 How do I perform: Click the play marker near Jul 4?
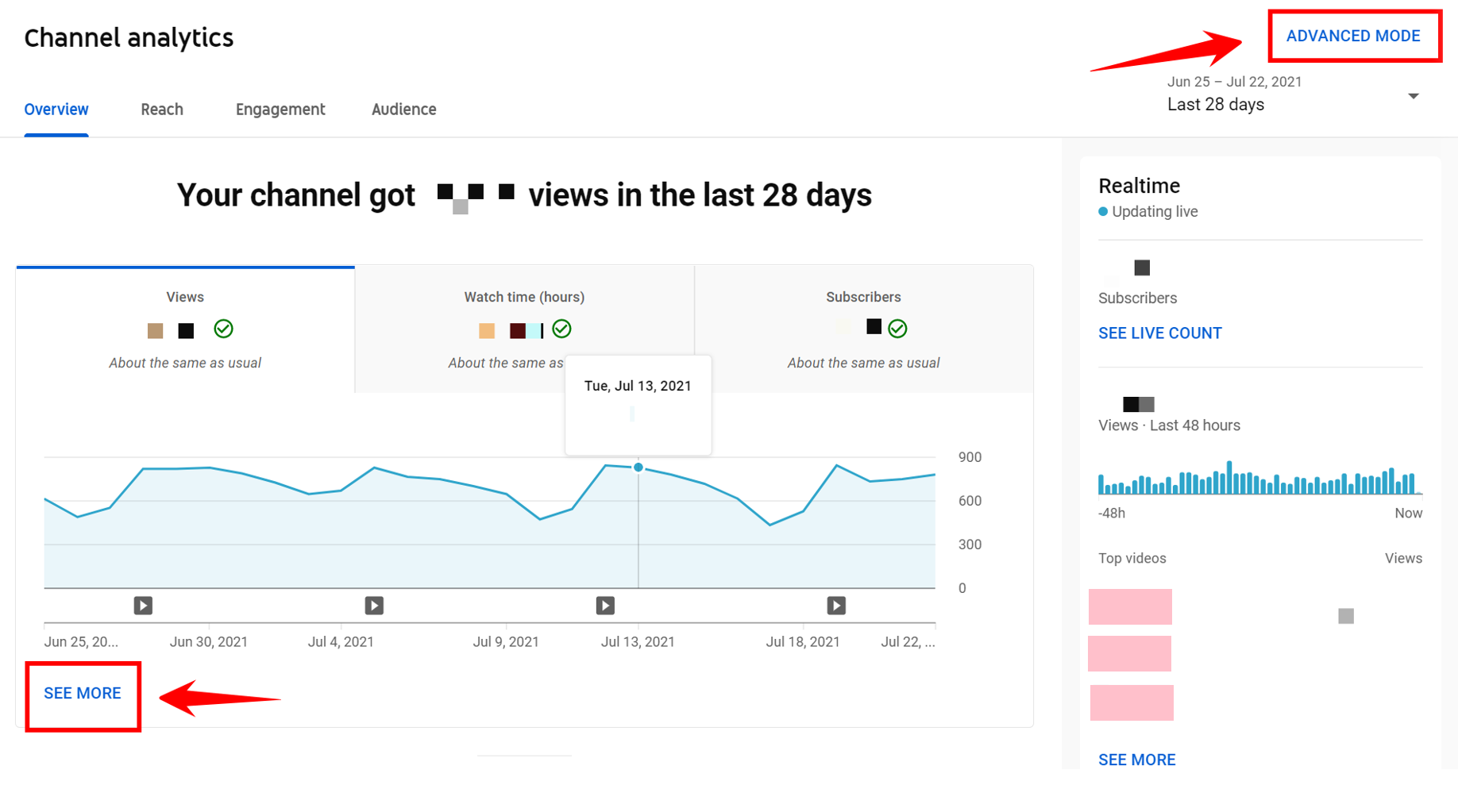[x=374, y=606]
